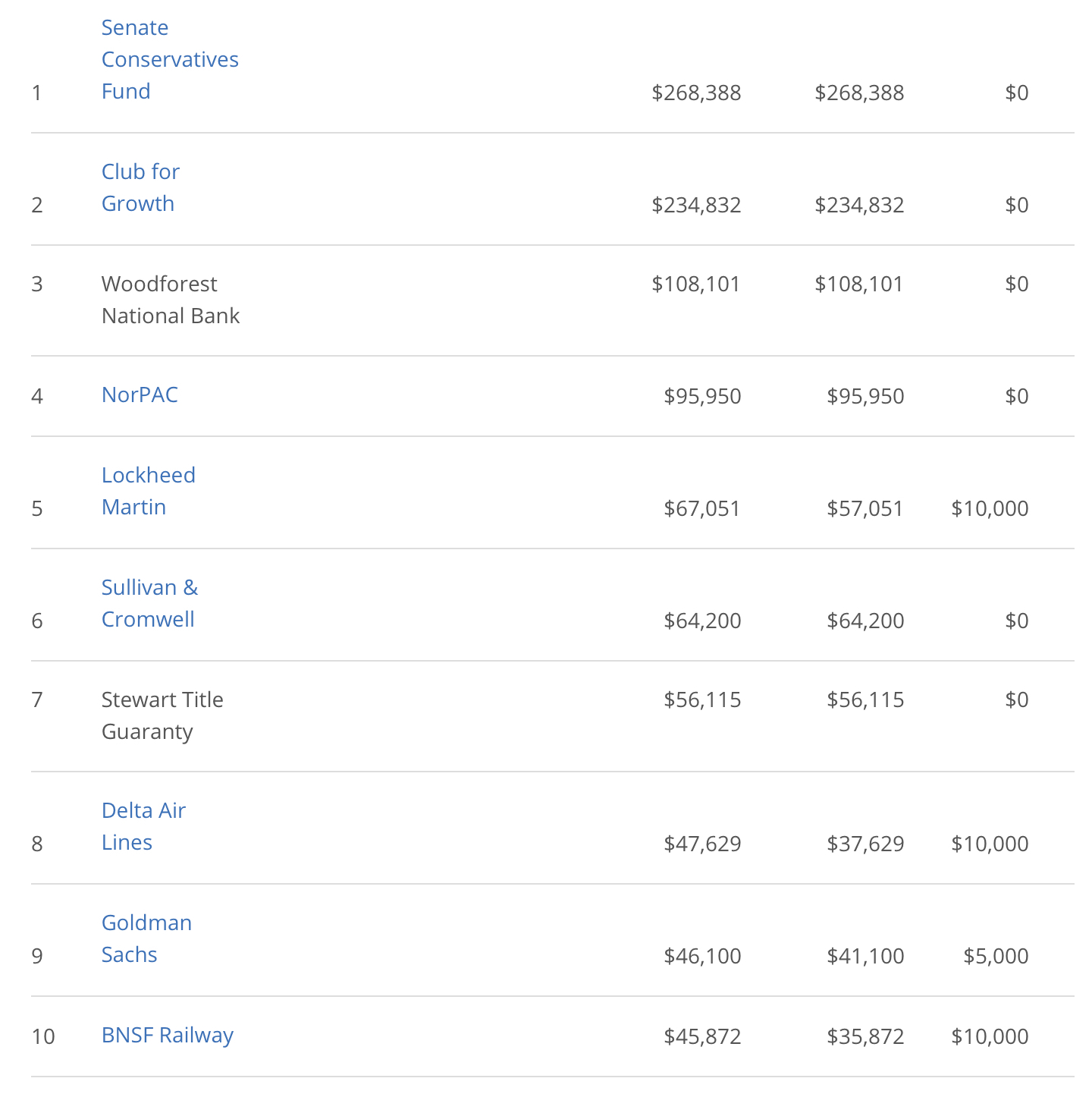Click the $46,100 total for Goldman Sachs
Image resolution: width=1092 pixels, height=1094 pixels.
point(702,956)
